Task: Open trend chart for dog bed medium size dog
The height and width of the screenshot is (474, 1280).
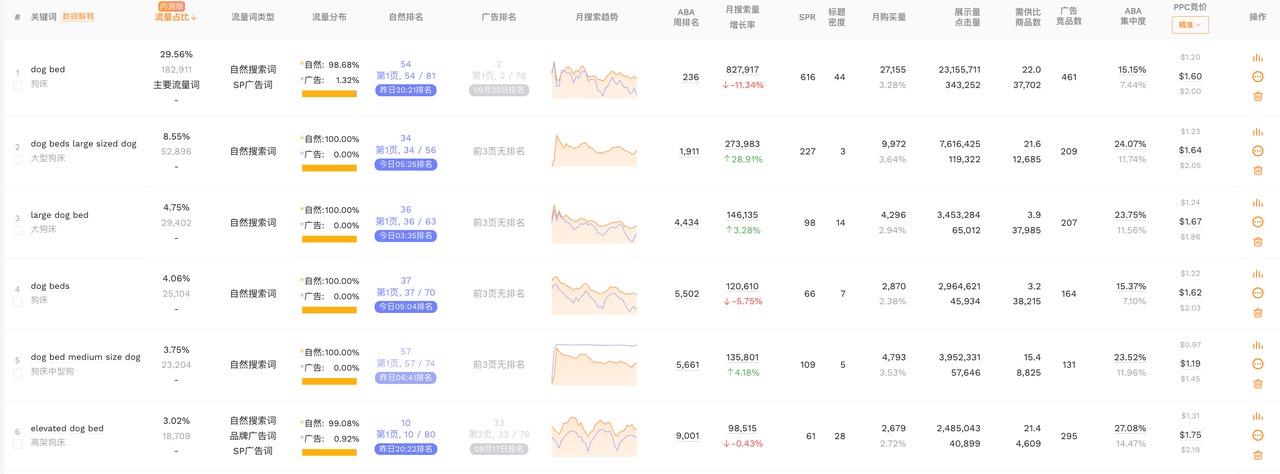Action: tap(594, 364)
